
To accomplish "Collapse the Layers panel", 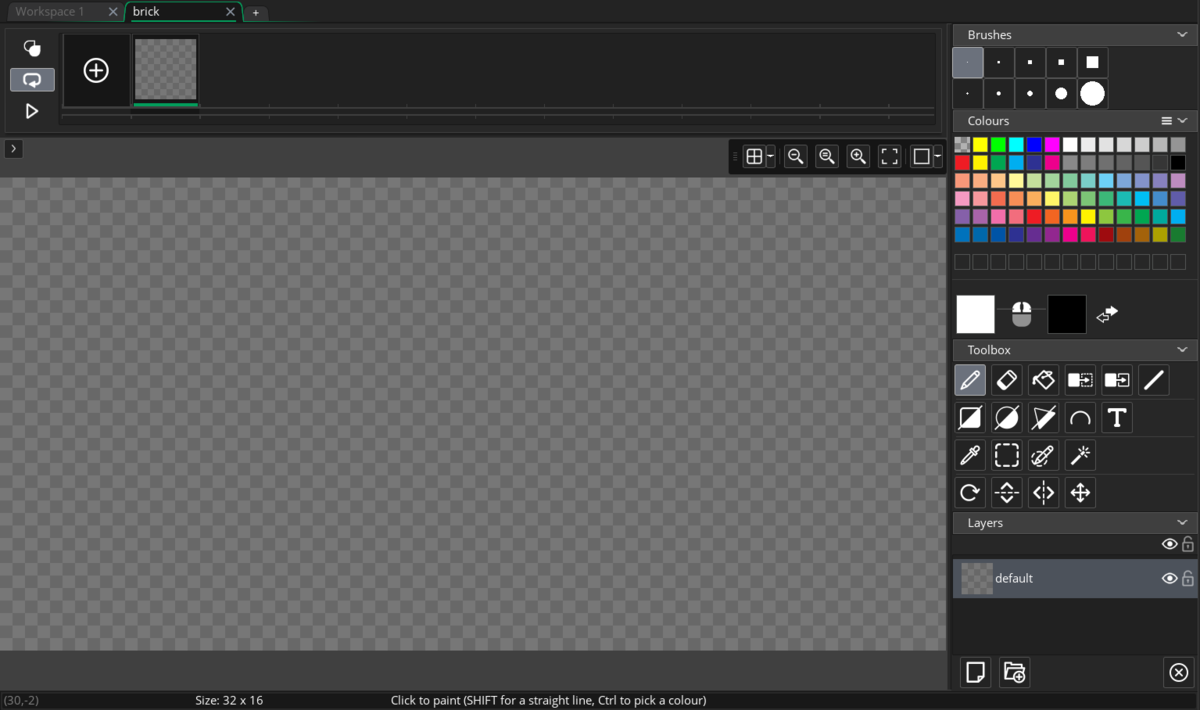I will pyautogui.click(x=1182, y=523).
